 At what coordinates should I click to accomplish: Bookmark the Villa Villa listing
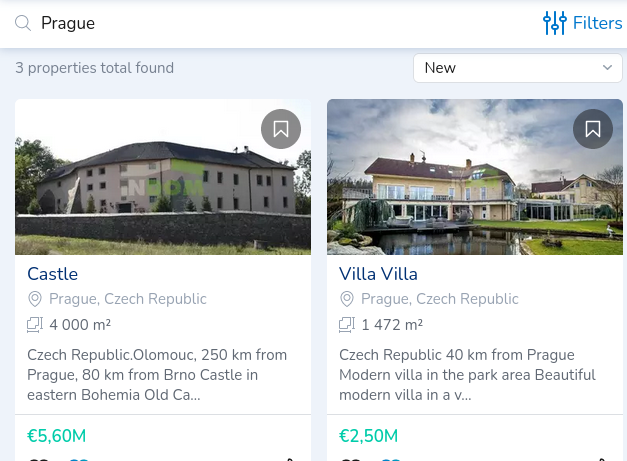(x=593, y=129)
